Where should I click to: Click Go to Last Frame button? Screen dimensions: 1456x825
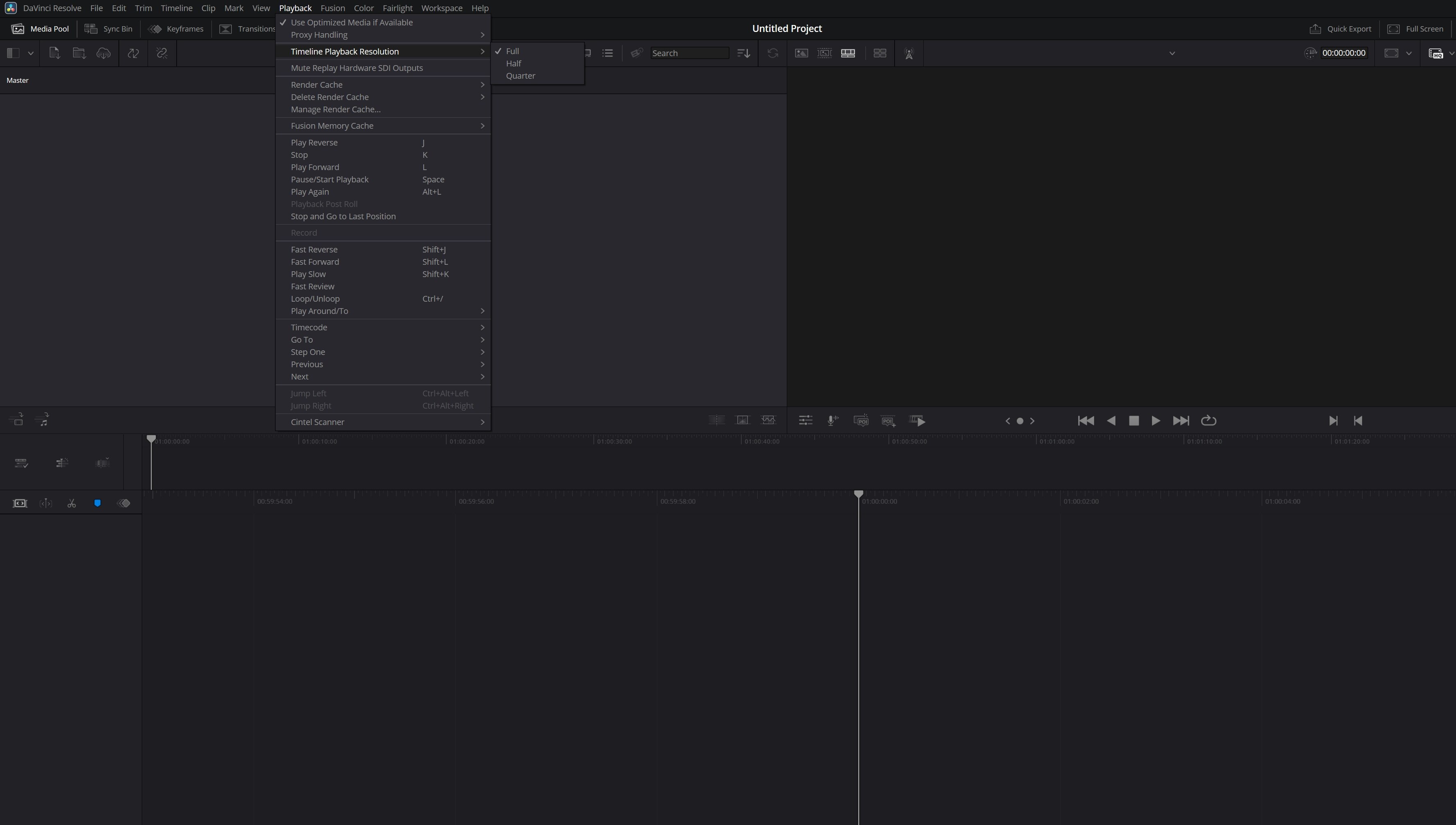coord(1181,420)
